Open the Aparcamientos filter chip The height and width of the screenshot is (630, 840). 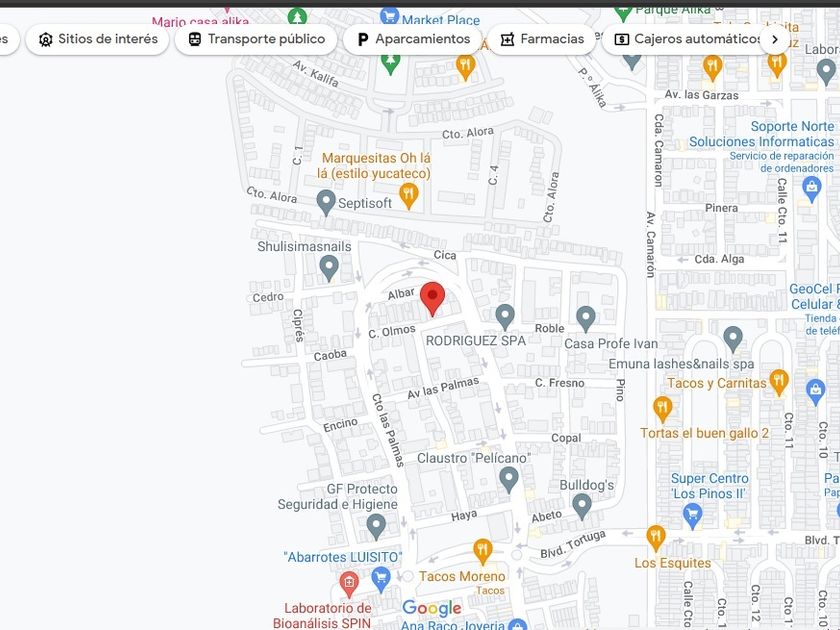(412, 39)
